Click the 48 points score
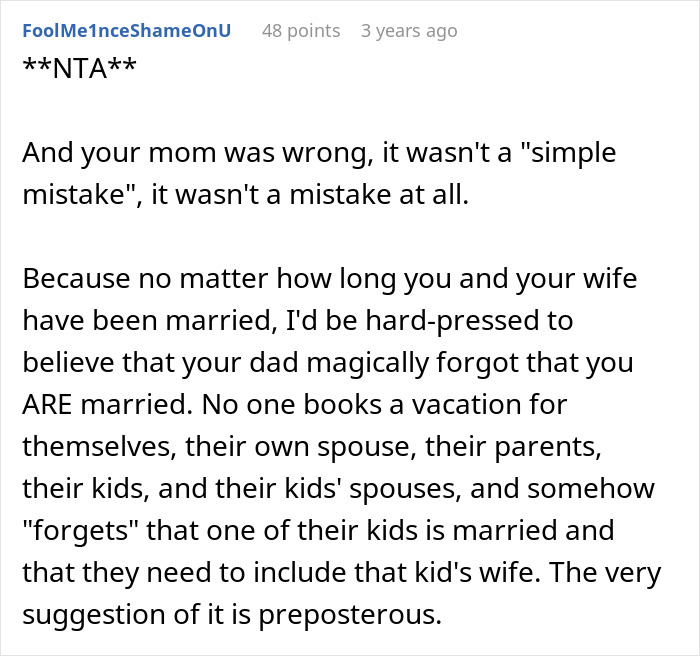The height and width of the screenshot is (656, 700). 301,31
